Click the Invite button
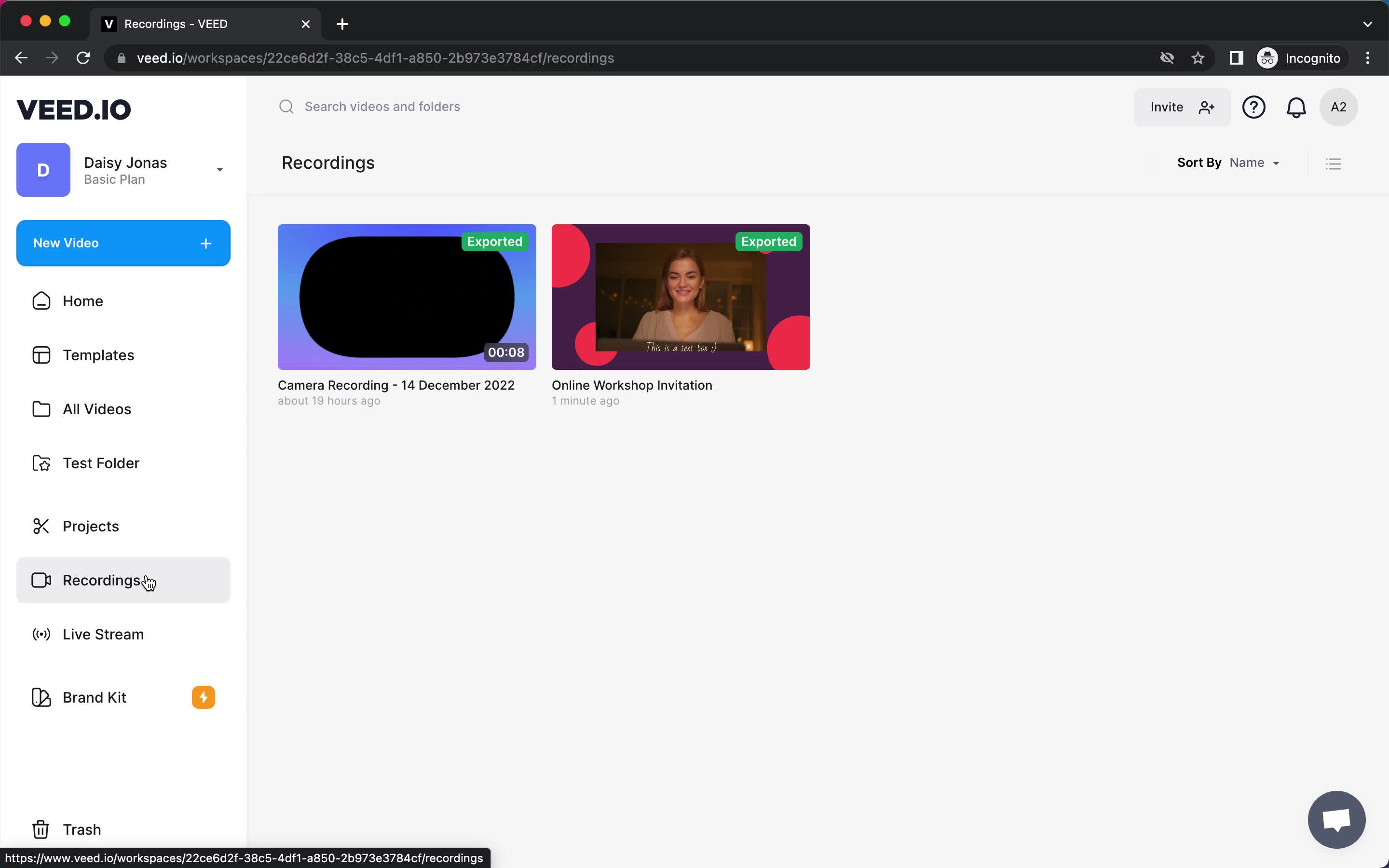The height and width of the screenshot is (868, 1389). pos(1182,108)
